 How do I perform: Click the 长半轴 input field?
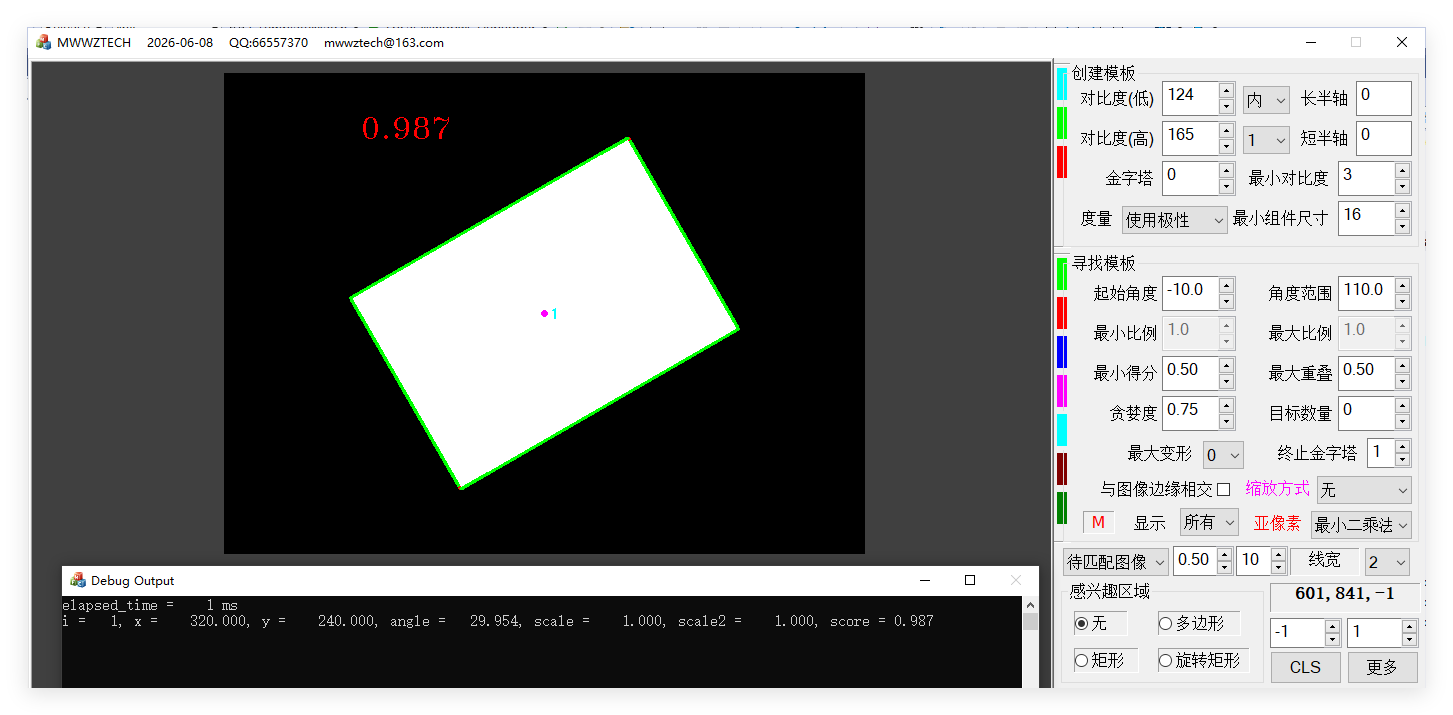1383,98
